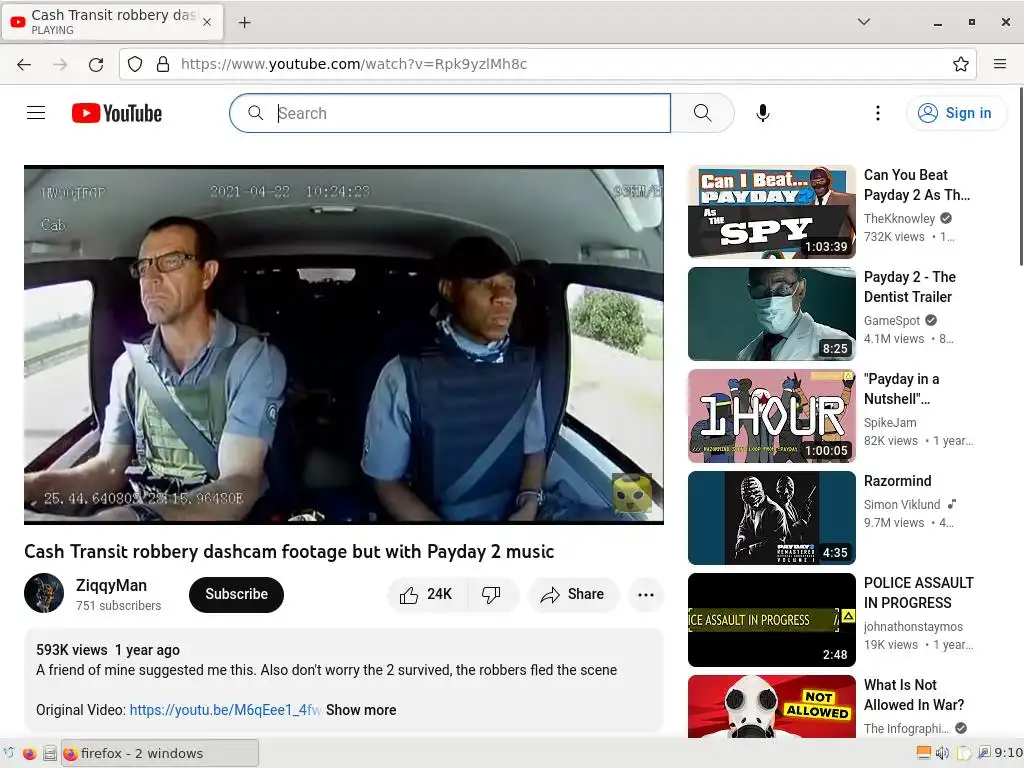The width and height of the screenshot is (1024, 768).
Task: Open 'Payday 2 - The Dentist Trailer' title
Action: 910,287
